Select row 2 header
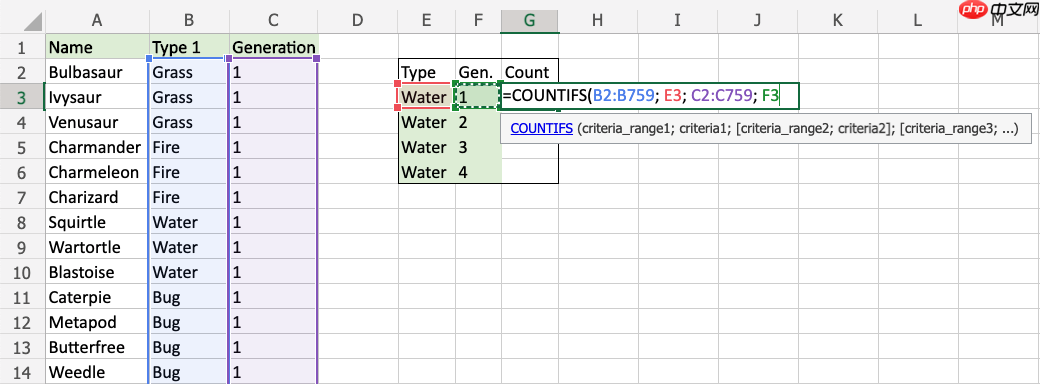Screen dimensions: 1040x384 click(21, 72)
